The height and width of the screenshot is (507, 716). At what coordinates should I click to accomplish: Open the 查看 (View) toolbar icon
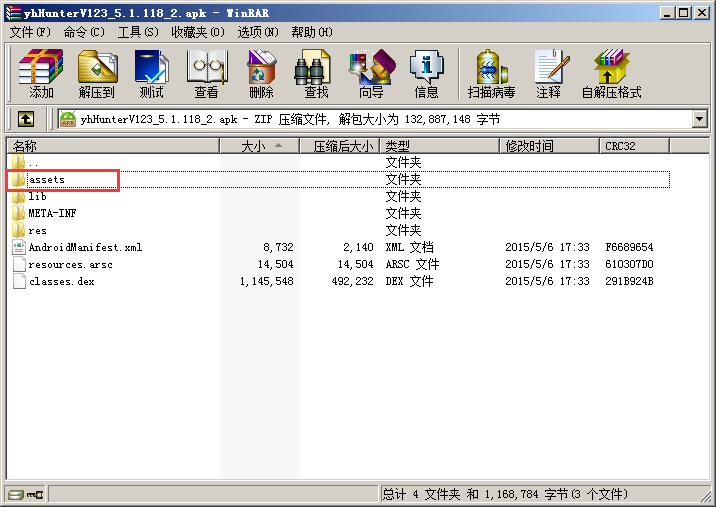(x=206, y=74)
